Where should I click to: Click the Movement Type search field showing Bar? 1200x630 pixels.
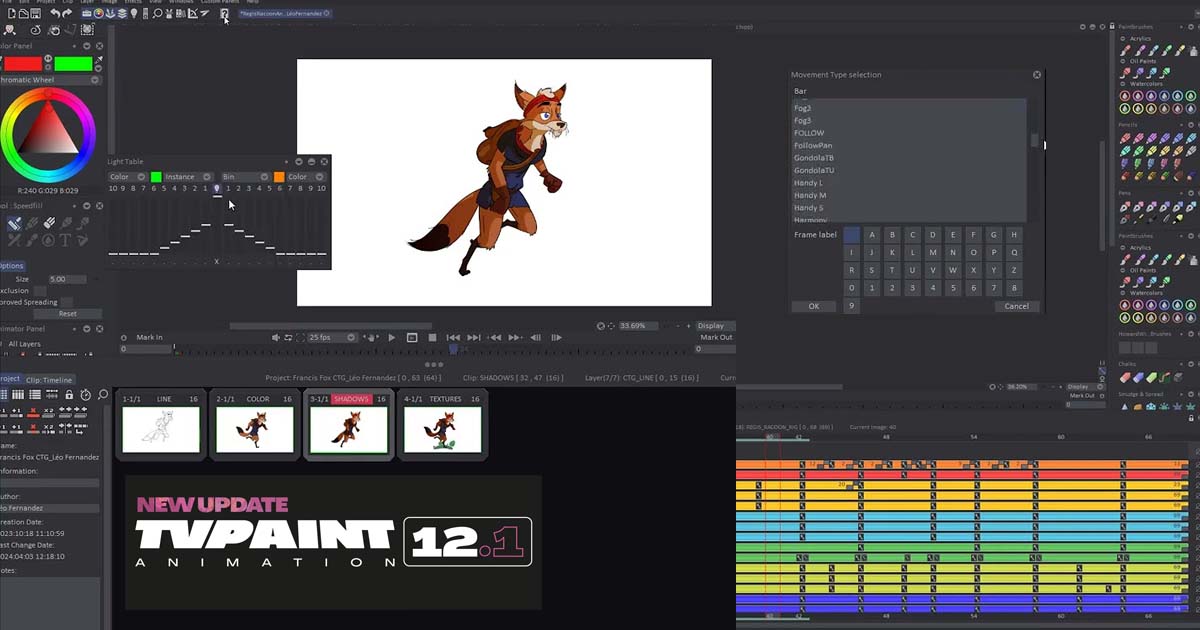point(910,91)
